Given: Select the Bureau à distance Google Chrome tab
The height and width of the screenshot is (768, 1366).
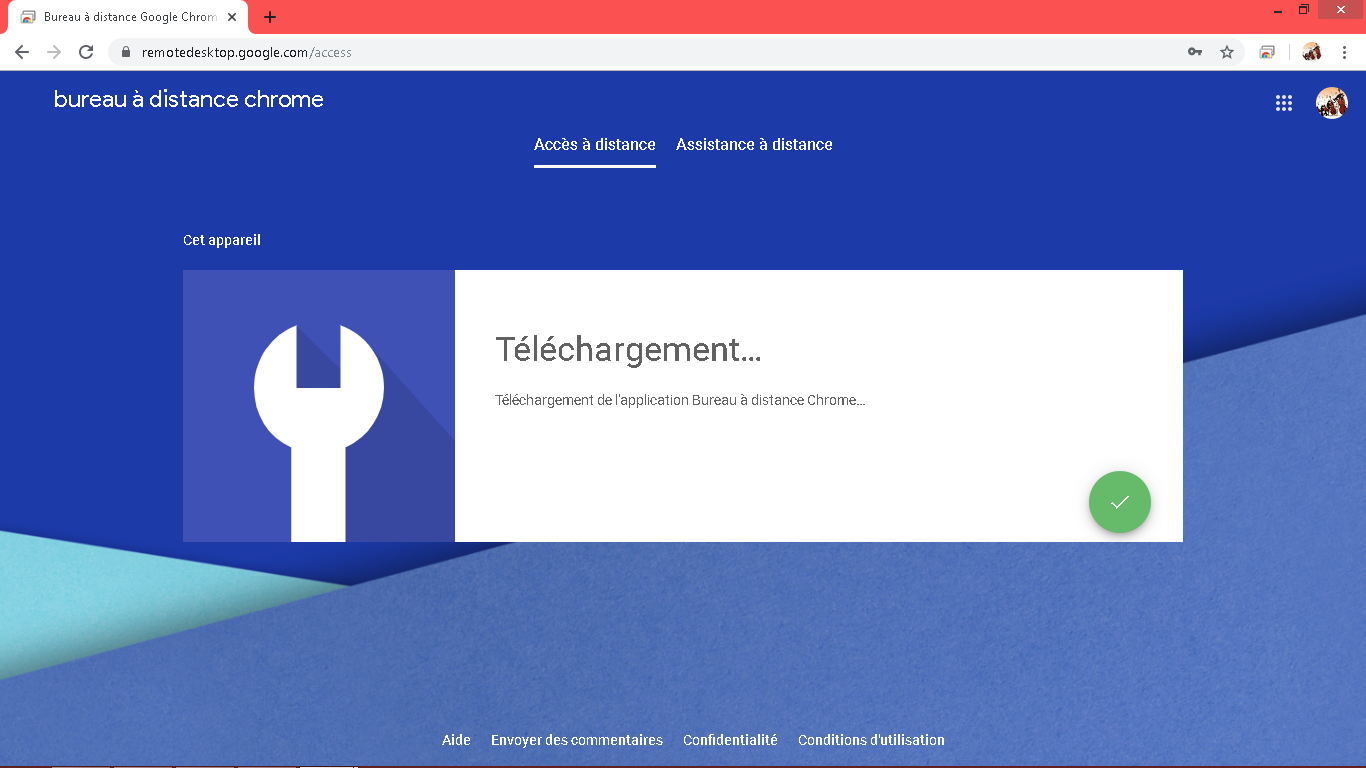Looking at the screenshot, I should point(127,17).
